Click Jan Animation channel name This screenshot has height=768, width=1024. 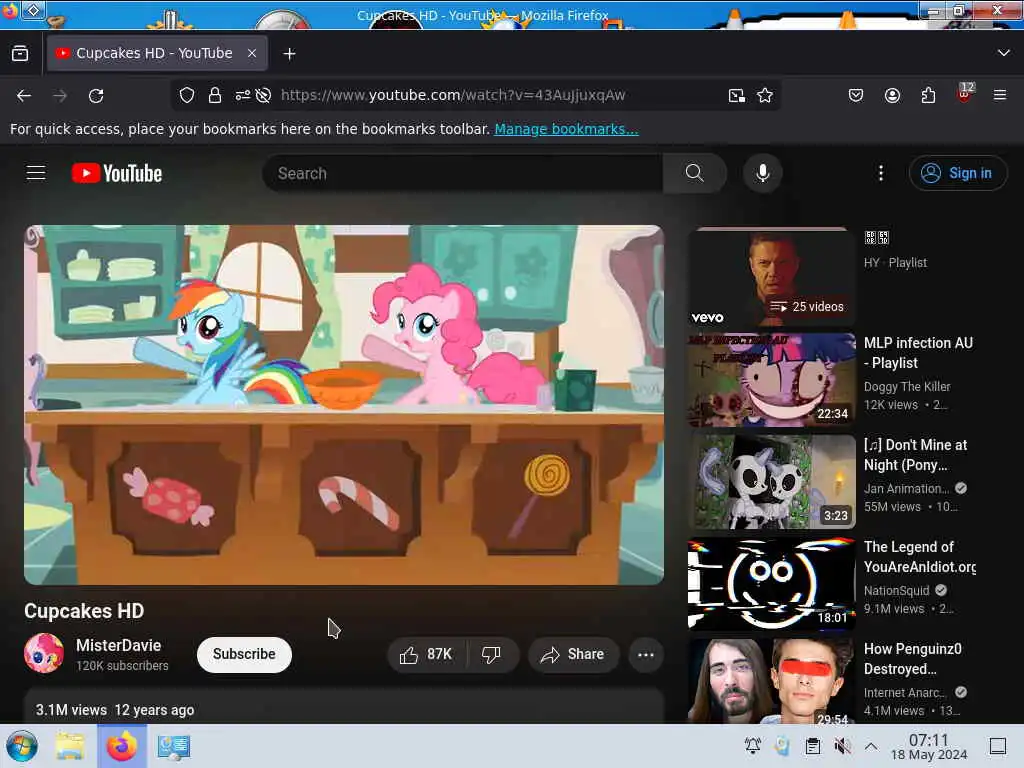click(906, 488)
